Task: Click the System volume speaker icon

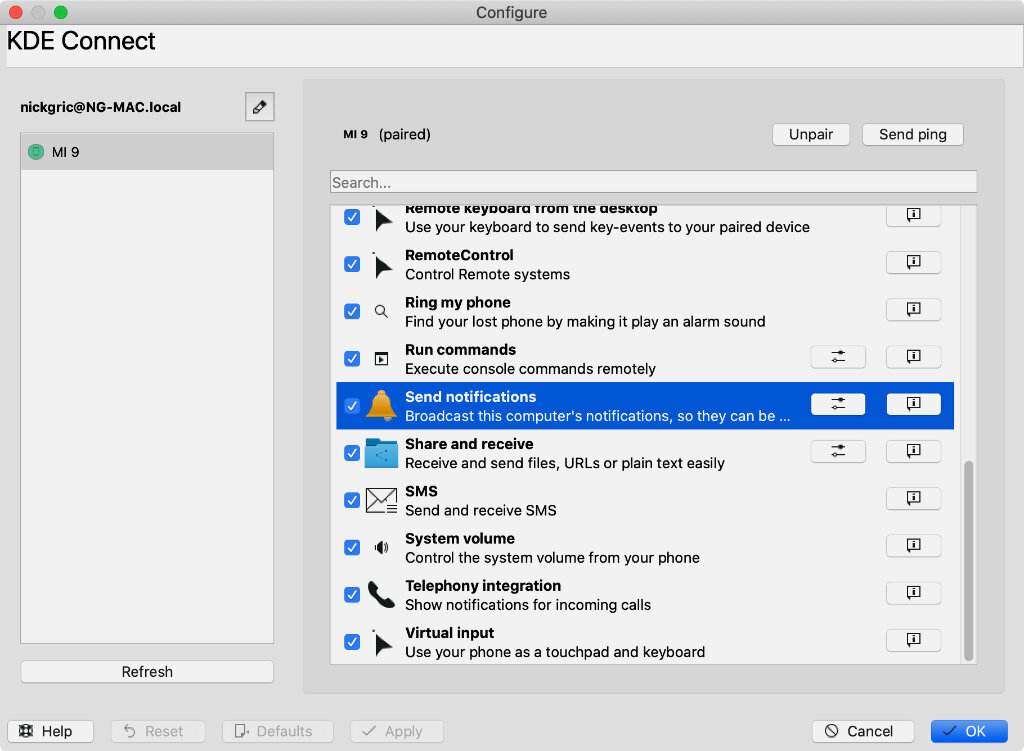Action: (x=381, y=547)
